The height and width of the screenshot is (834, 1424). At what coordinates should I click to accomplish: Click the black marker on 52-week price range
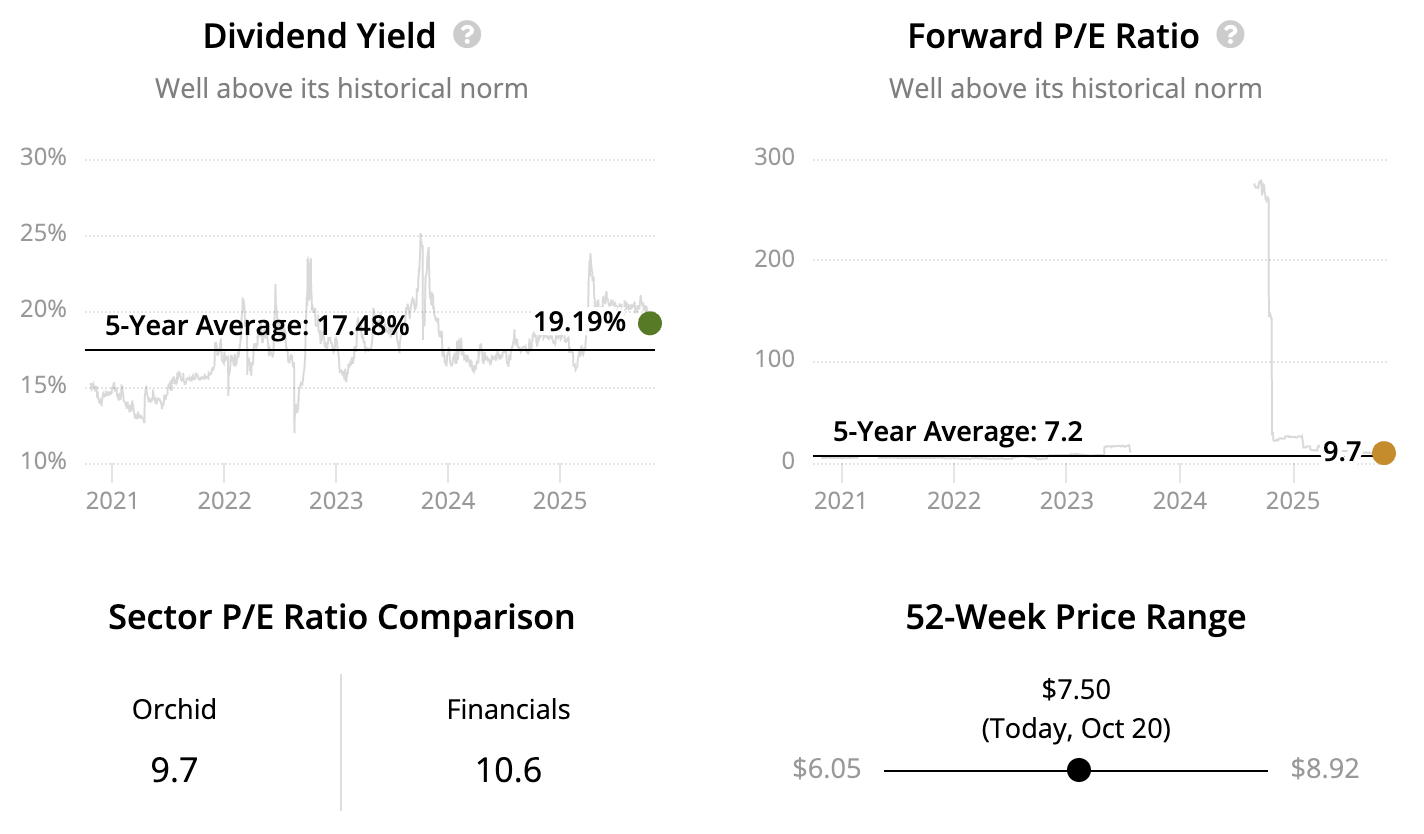tap(1078, 770)
